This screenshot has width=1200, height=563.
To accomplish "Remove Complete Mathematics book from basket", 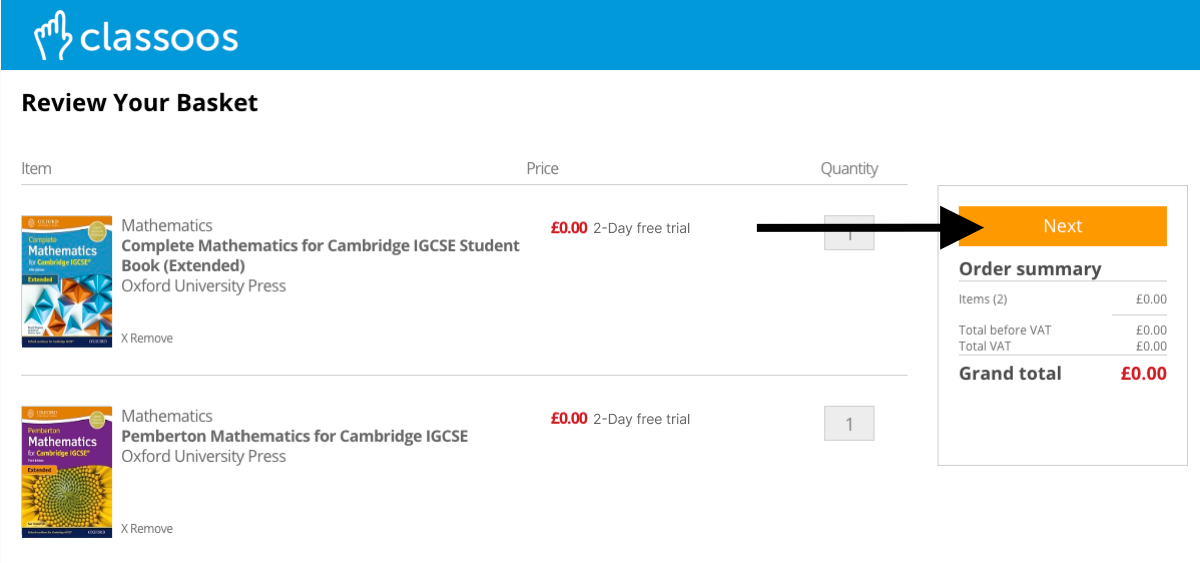I will 147,338.
